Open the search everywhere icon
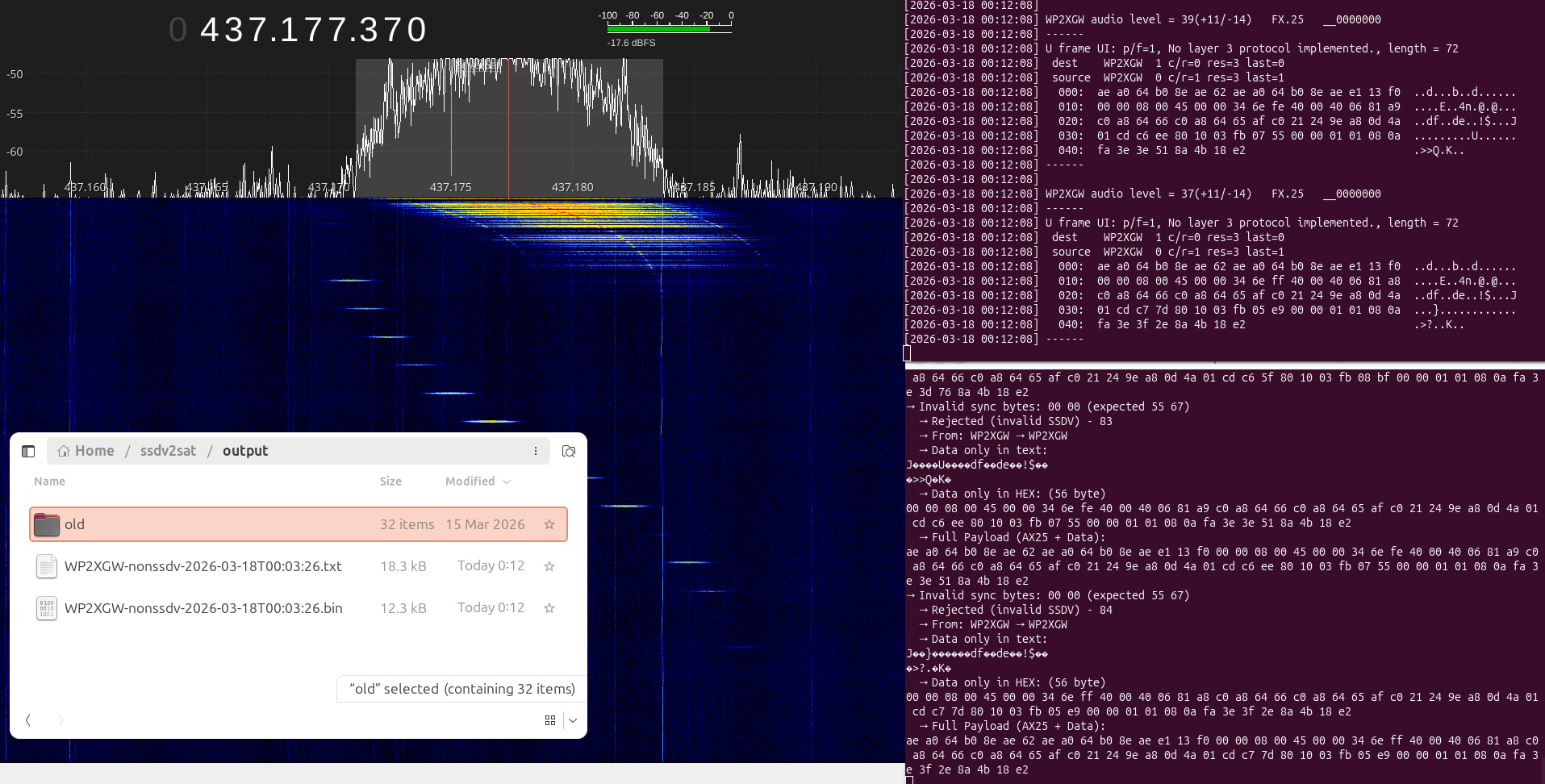This screenshot has height=784, width=1545. (569, 451)
